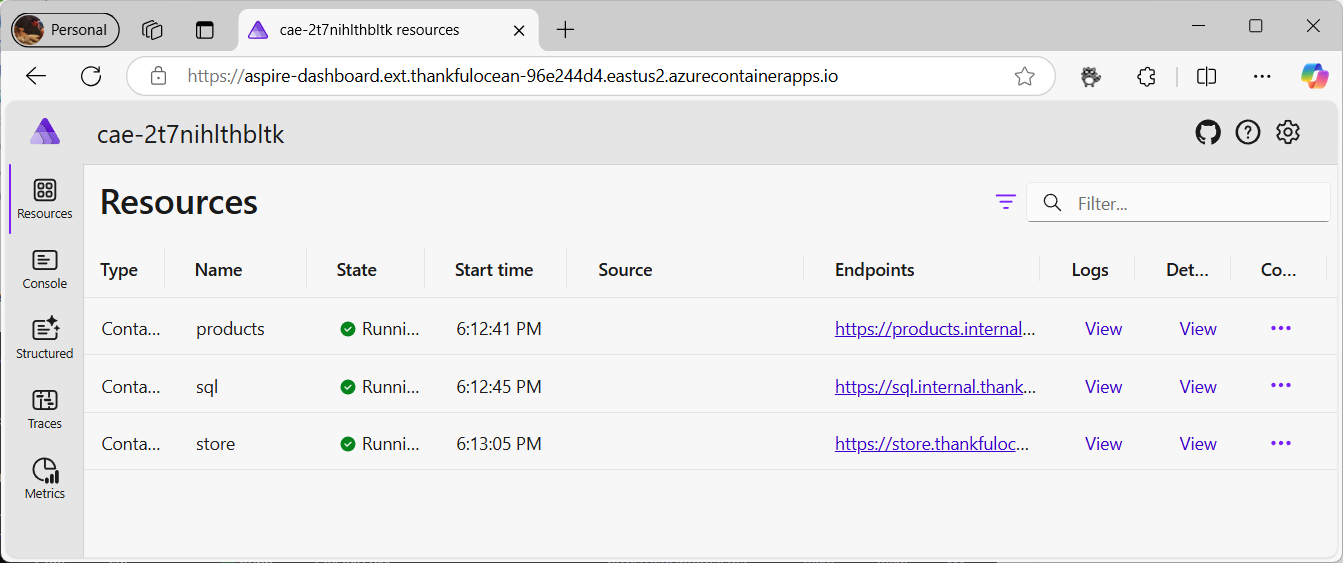Viewport: 1343px width, 563px height.
Task: Open the tab actions workspaces icon
Action: point(152,30)
